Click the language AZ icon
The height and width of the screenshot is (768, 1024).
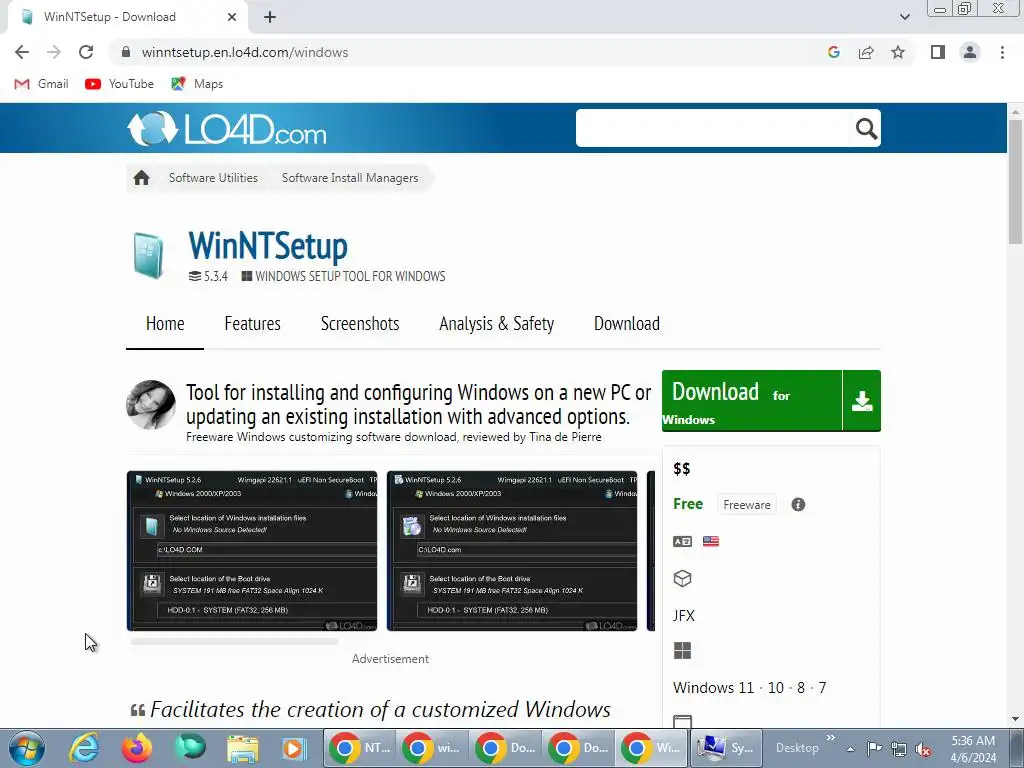(x=682, y=541)
